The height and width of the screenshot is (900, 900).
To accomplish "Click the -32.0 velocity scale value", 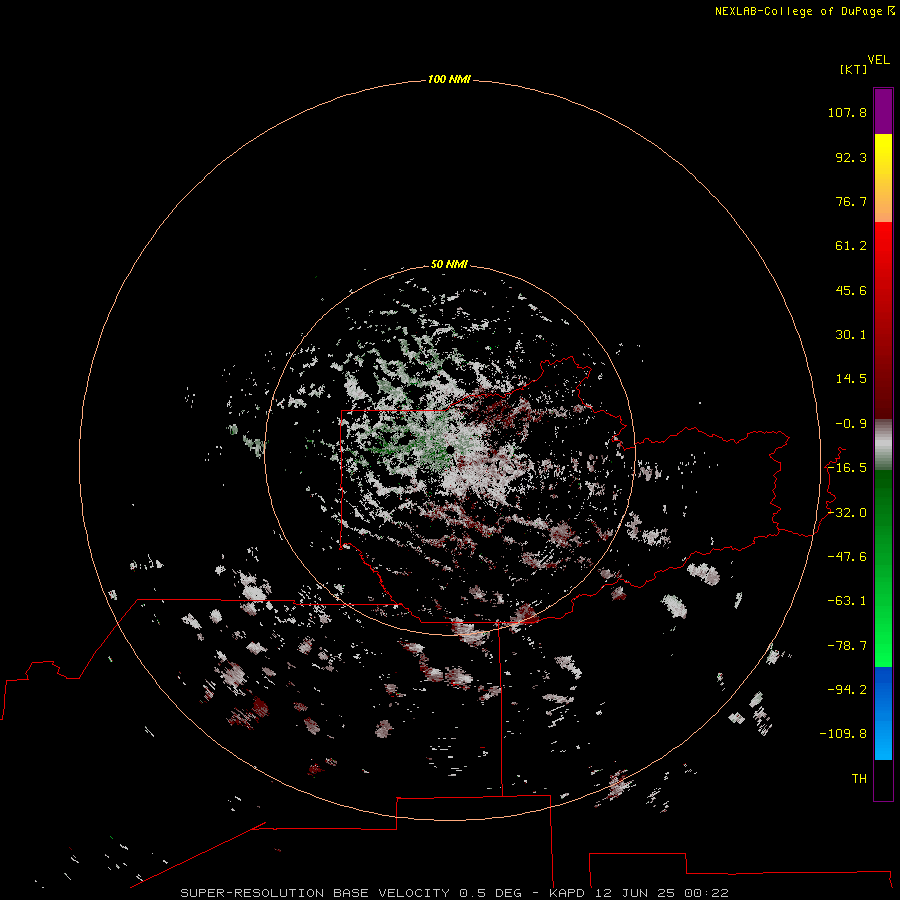I will tap(847, 513).
